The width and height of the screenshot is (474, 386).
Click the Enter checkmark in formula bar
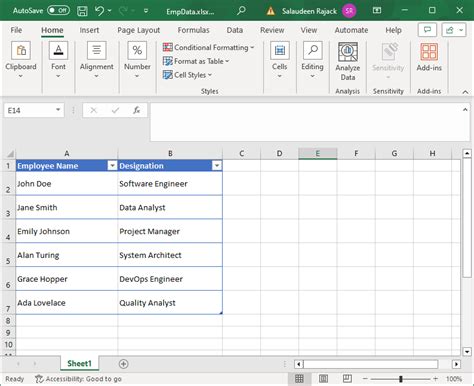[115, 110]
